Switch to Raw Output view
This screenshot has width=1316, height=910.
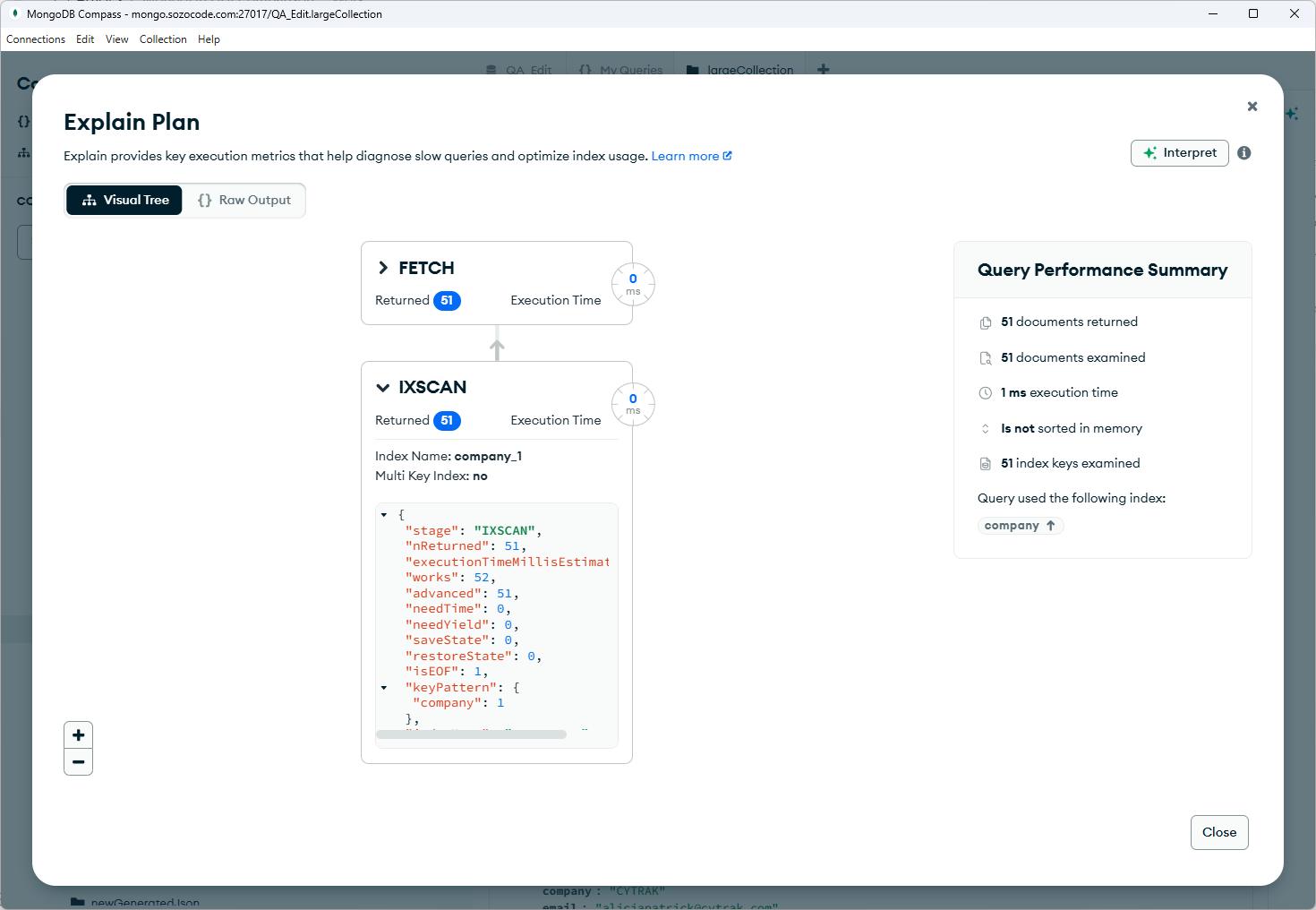click(244, 201)
